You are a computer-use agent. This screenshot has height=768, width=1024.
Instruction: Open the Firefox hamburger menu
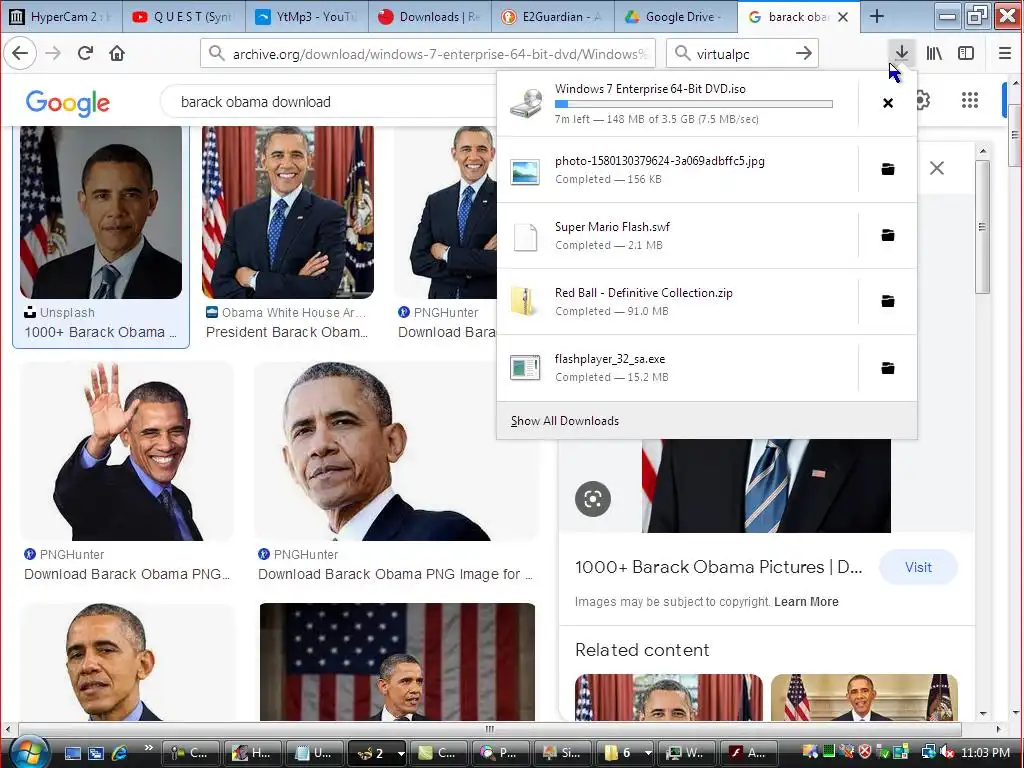pos(1005,53)
